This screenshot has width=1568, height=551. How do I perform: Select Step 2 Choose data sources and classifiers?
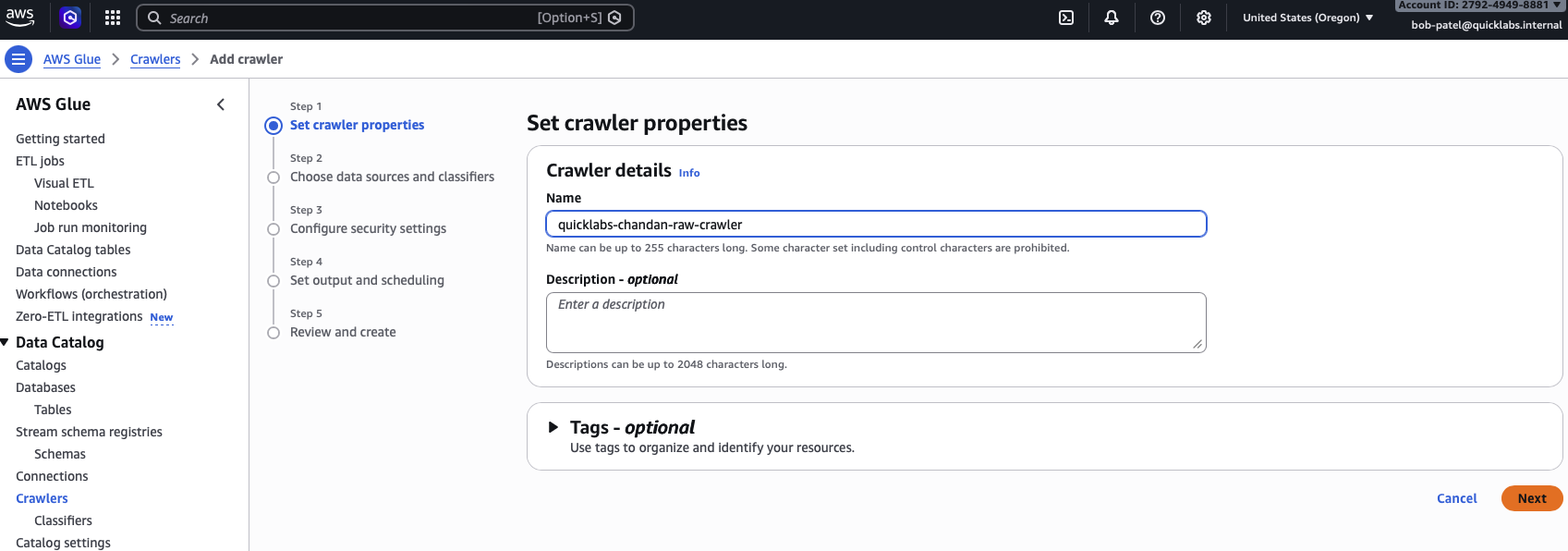coord(392,177)
